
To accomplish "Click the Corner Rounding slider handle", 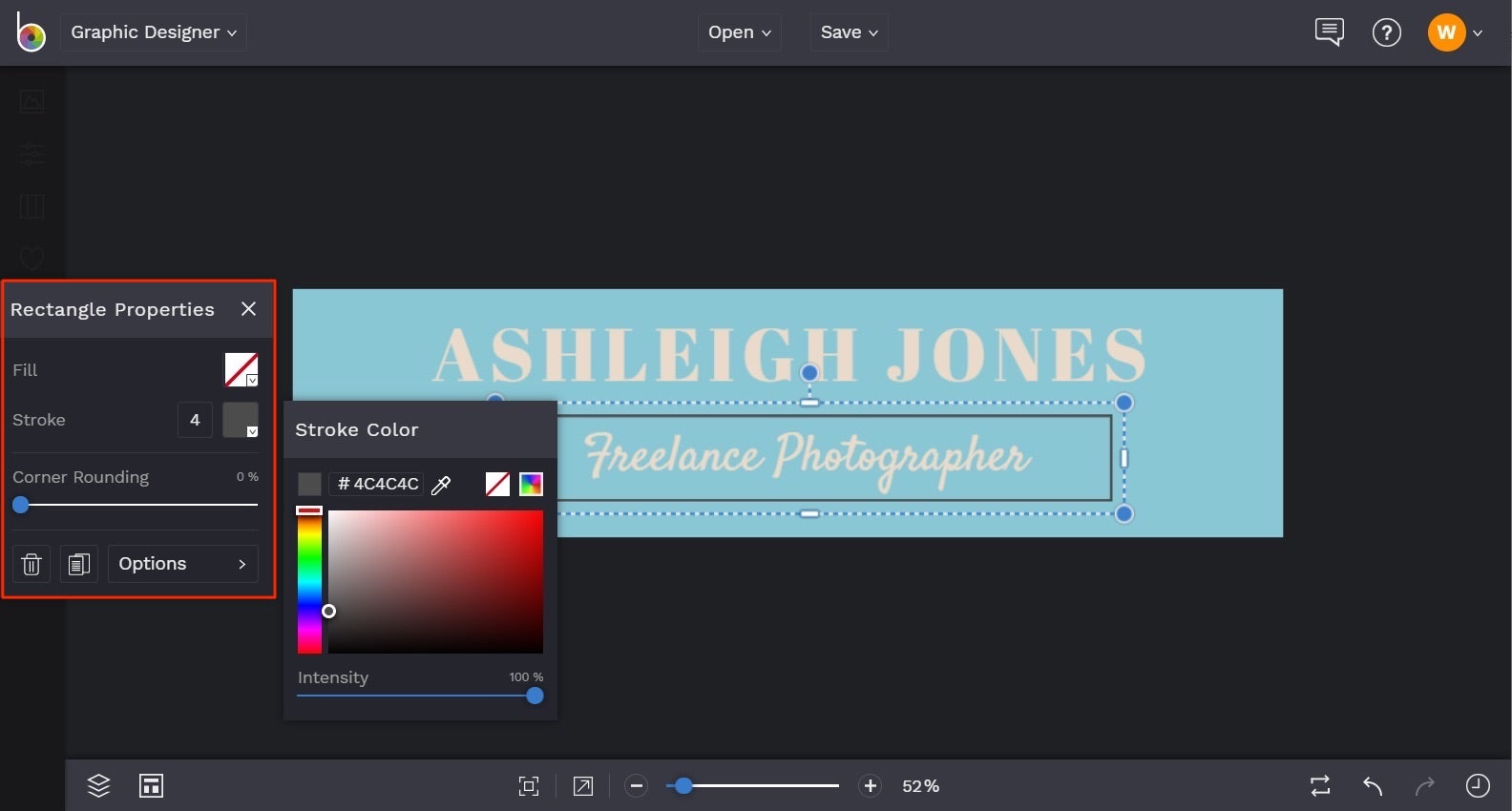I will [x=21, y=505].
